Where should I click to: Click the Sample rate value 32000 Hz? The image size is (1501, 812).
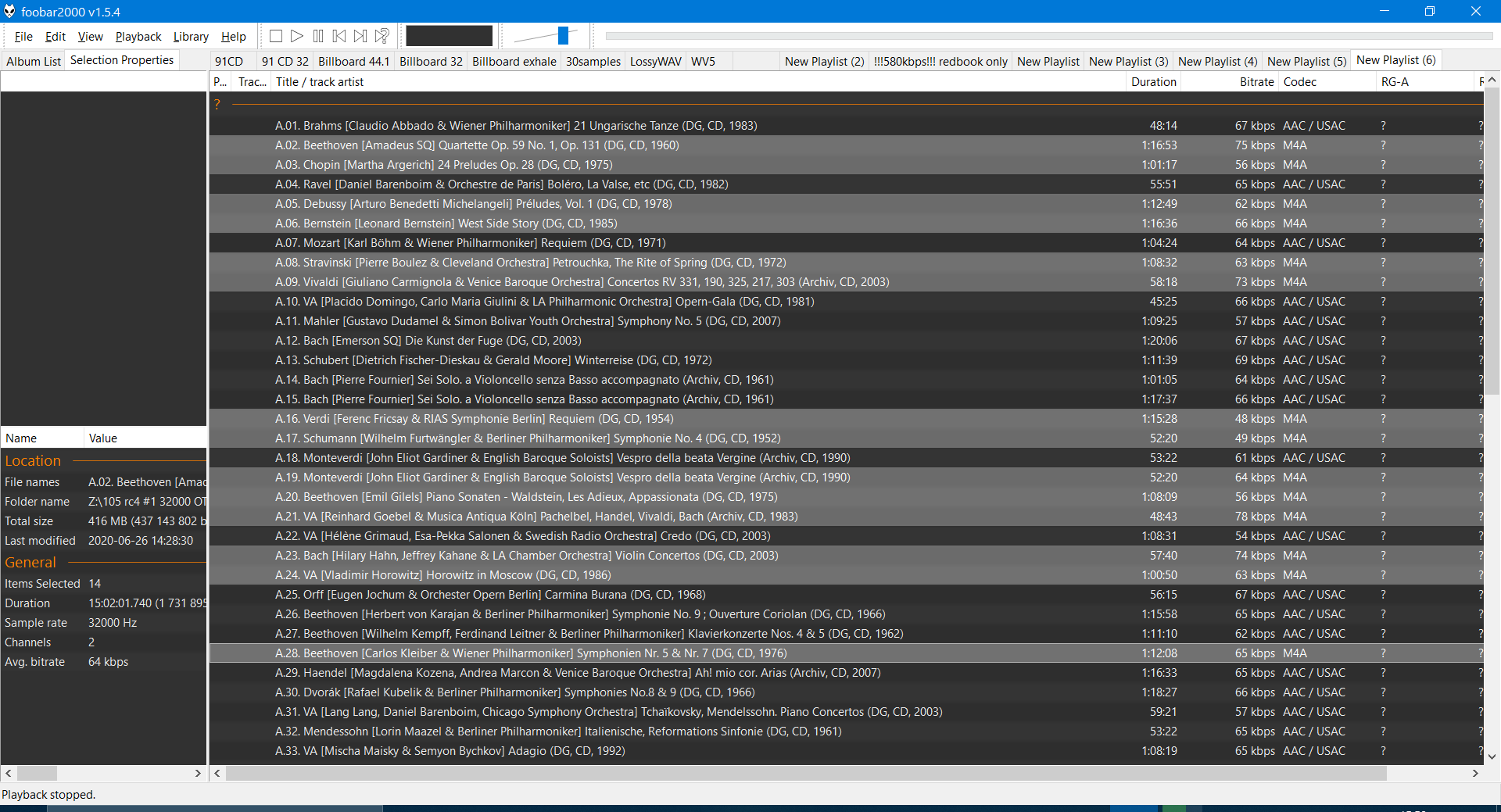pyautogui.click(x=113, y=623)
